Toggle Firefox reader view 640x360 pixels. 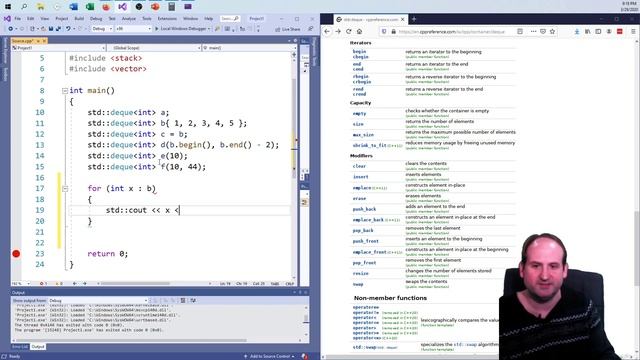pos(520,31)
